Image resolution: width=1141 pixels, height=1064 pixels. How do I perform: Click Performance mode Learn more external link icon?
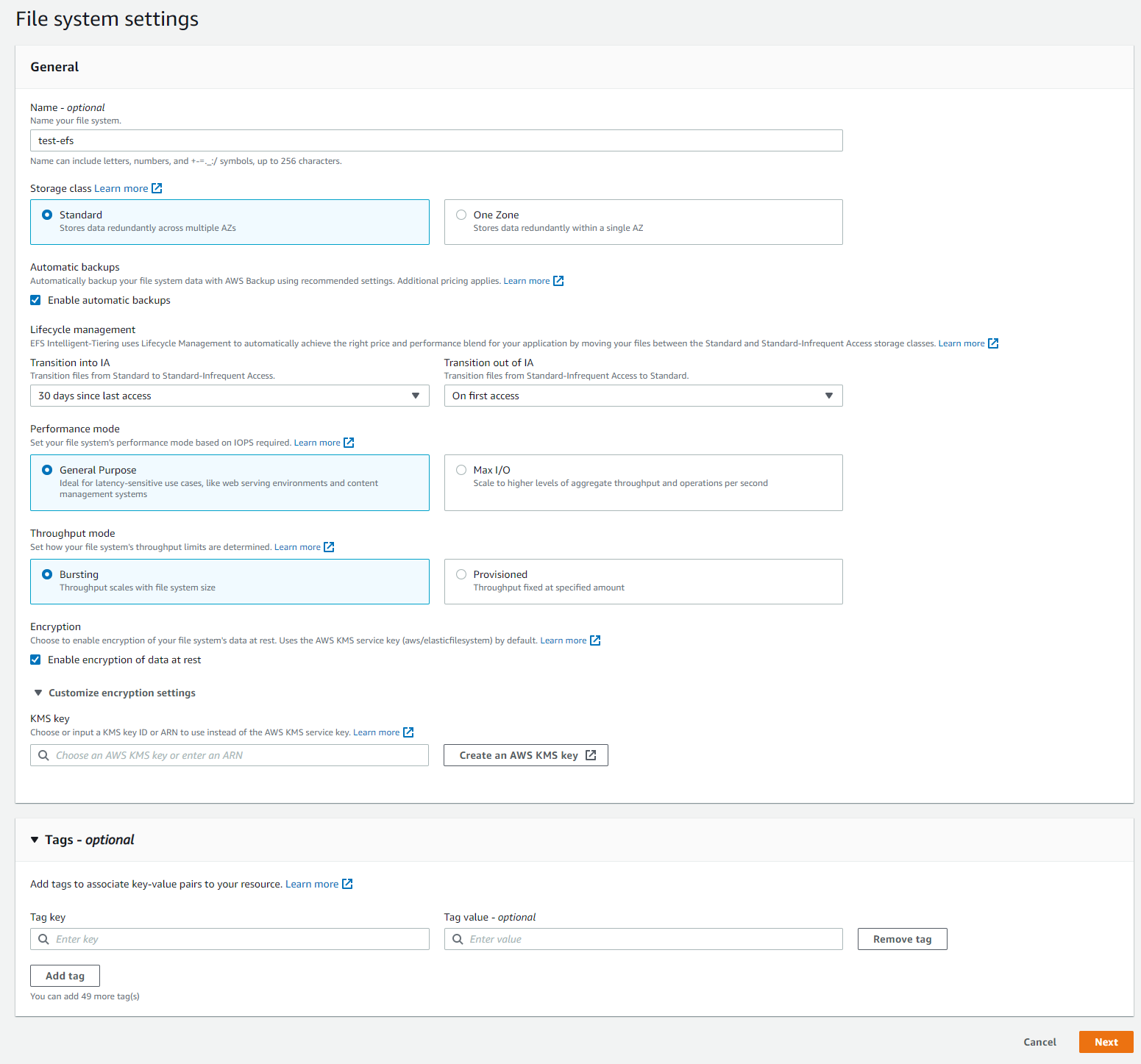[349, 442]
